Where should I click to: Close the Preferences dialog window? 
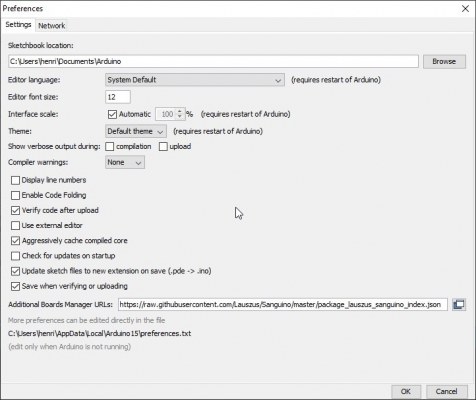[465, 9]
